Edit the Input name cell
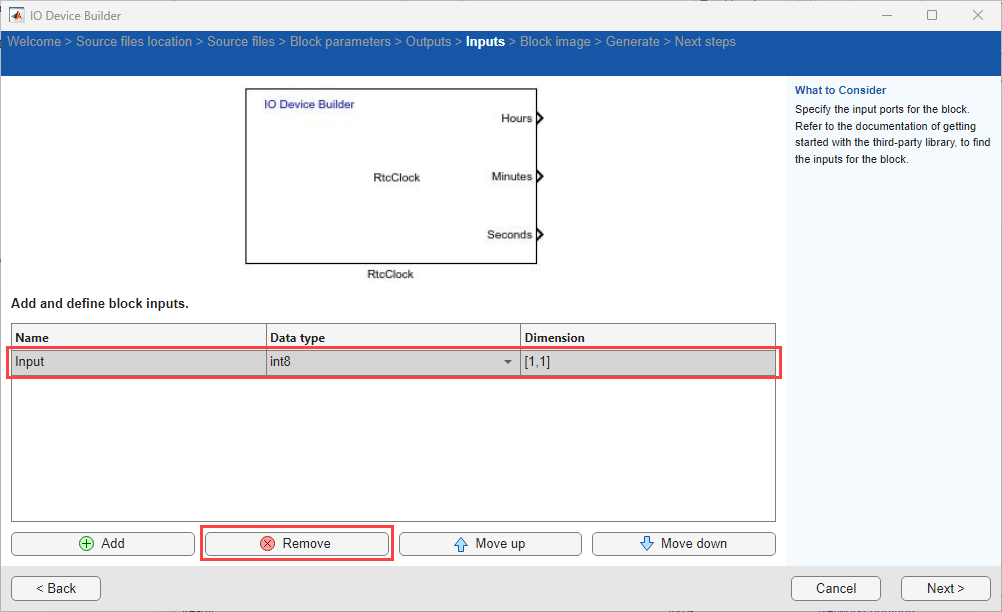This screenshot has height=612, width=1002. (138, 362)
